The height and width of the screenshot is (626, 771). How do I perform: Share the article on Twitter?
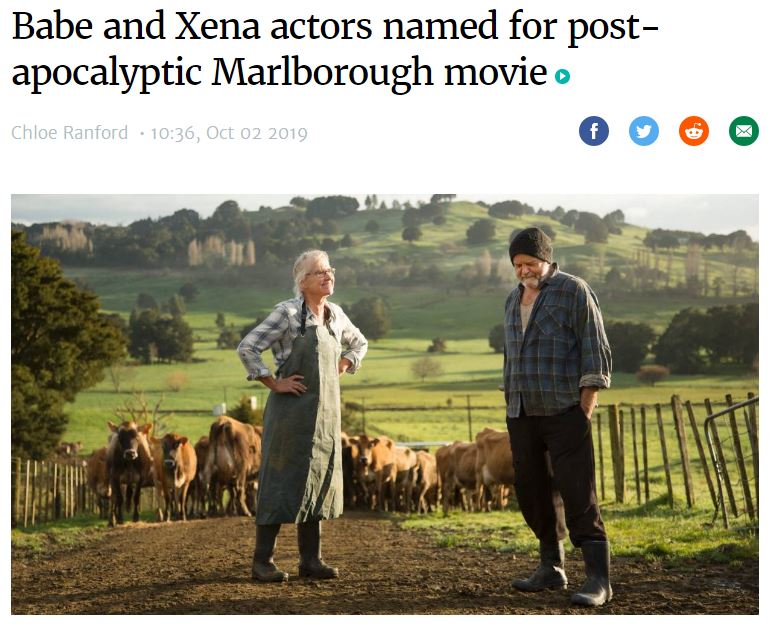pyautogui.click(x=644, y=131)
